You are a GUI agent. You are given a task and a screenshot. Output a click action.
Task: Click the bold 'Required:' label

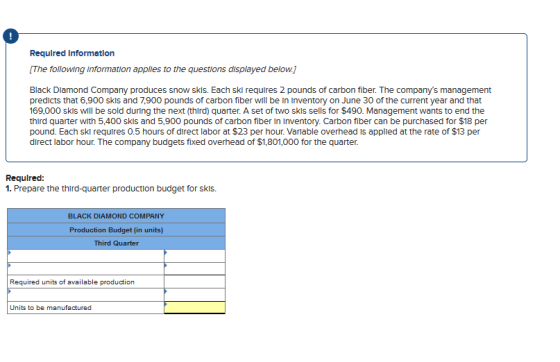click(25, 178)
